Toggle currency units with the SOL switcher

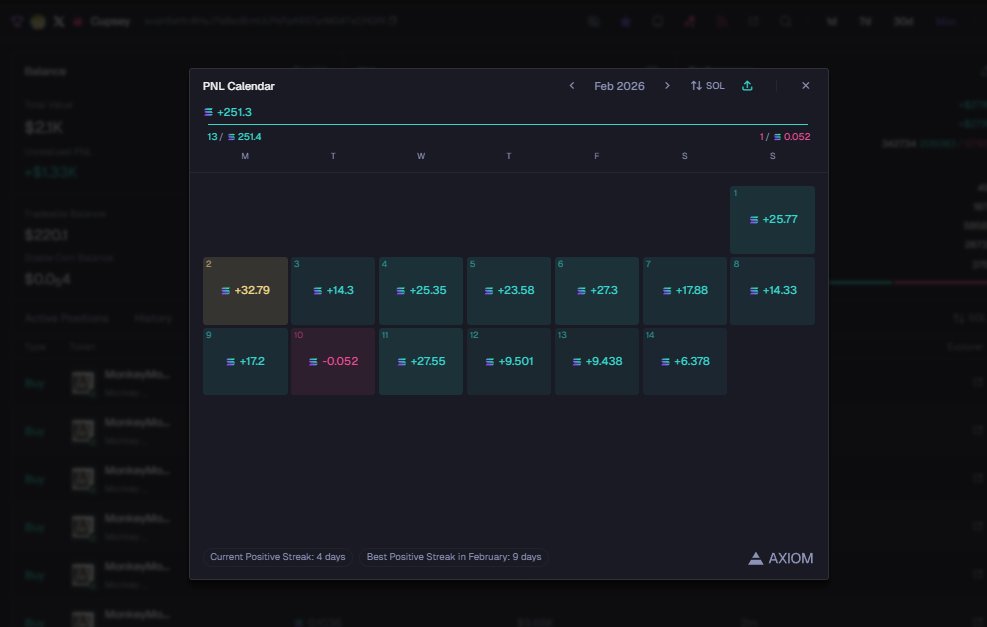[707, 86]
